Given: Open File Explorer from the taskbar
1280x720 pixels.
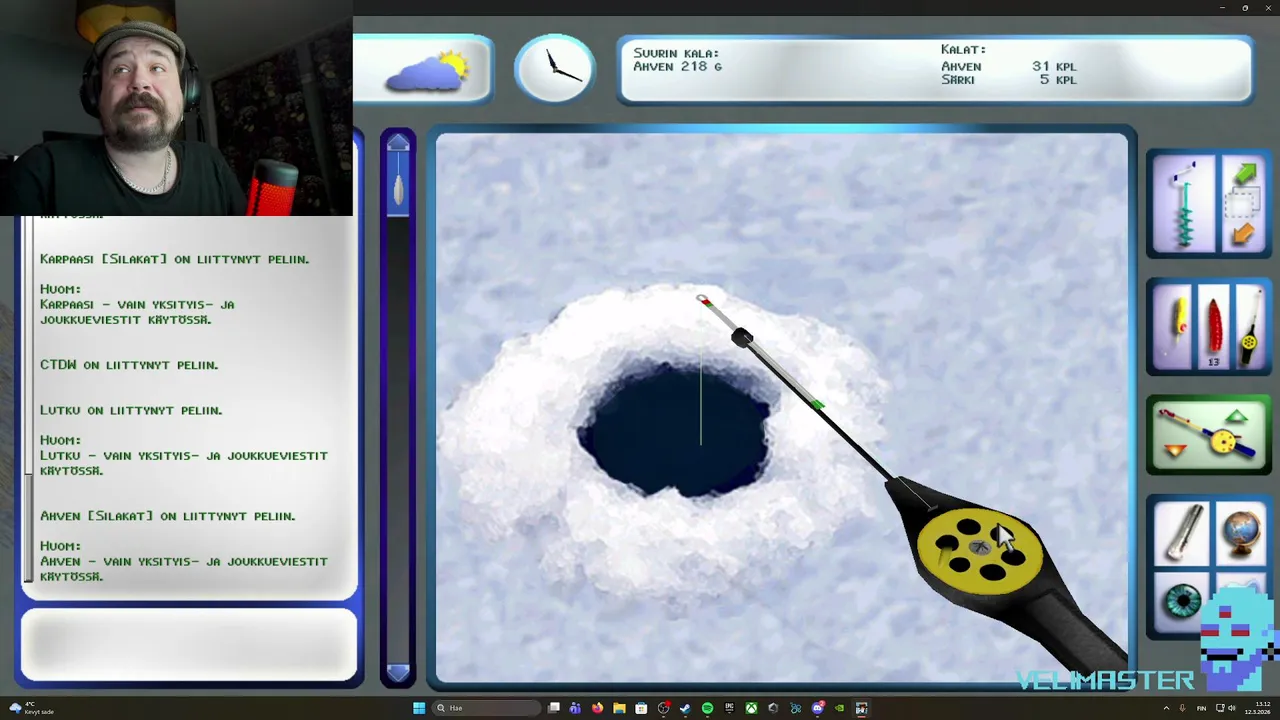Looking at the screenshot, I should pos(619,708).
